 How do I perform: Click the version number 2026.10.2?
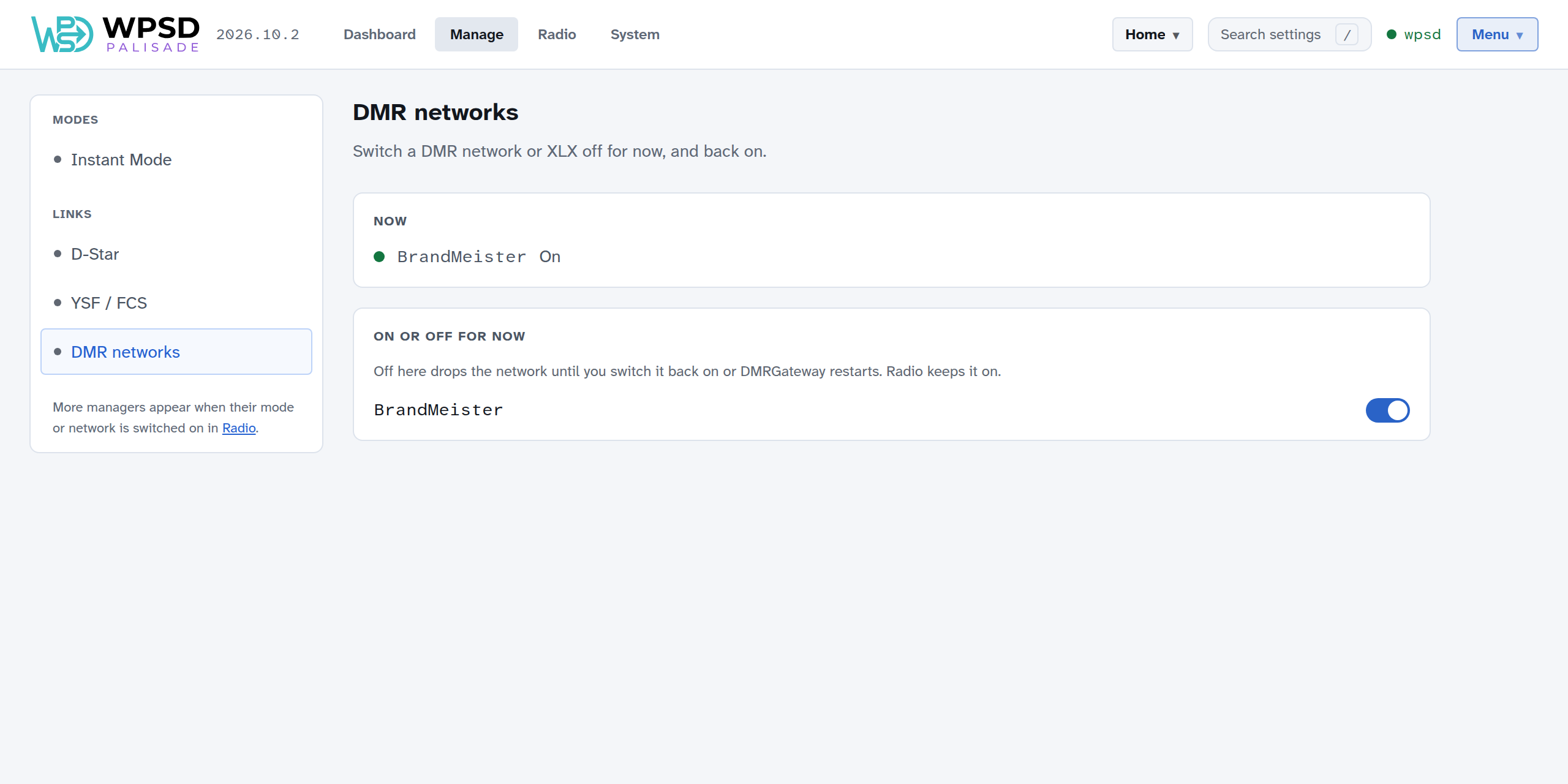(x=258, y=34)
